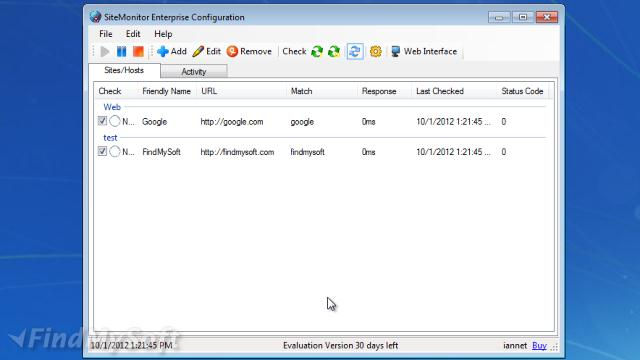Screen dimensions: 640x360
Task: Click the 0ms response in Google row
Action: [369, 122]
